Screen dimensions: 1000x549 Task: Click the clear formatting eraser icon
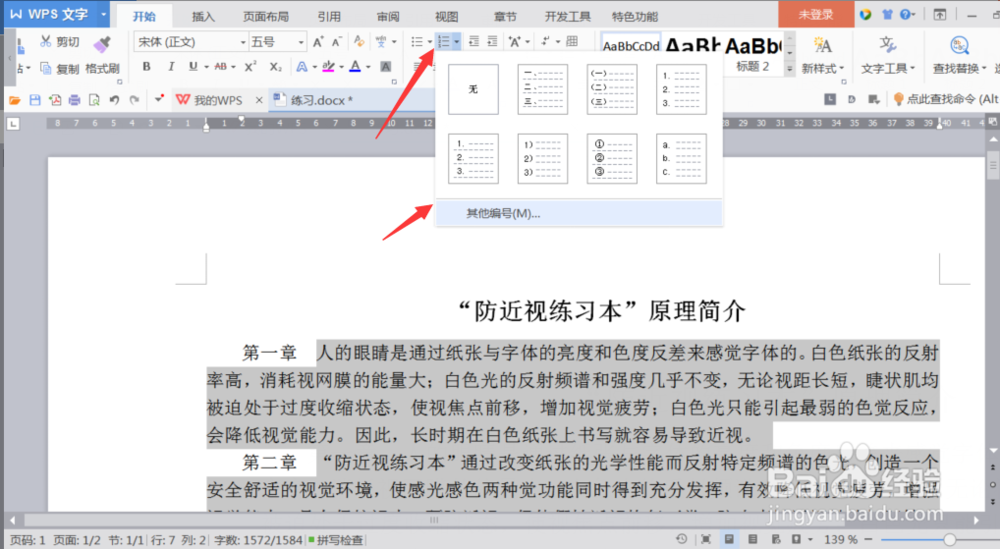point(359,42)
